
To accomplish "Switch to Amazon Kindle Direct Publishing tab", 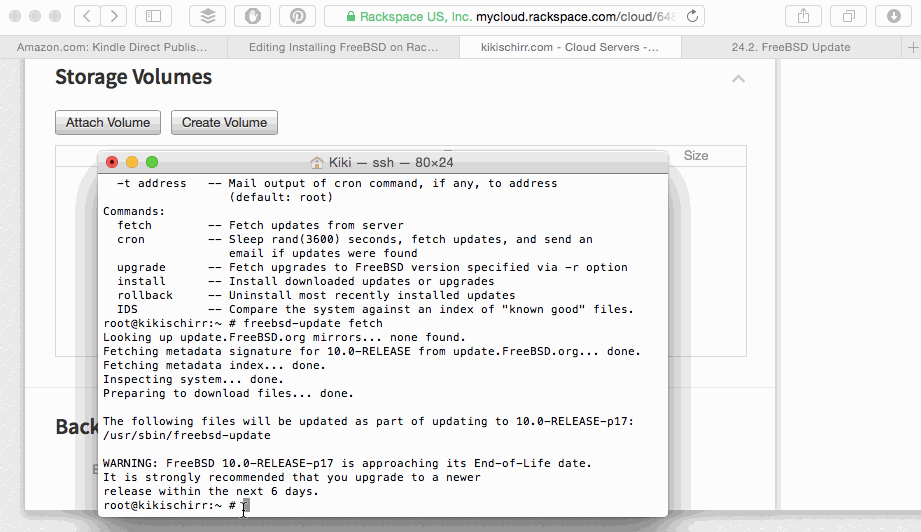I will [112, 48].
